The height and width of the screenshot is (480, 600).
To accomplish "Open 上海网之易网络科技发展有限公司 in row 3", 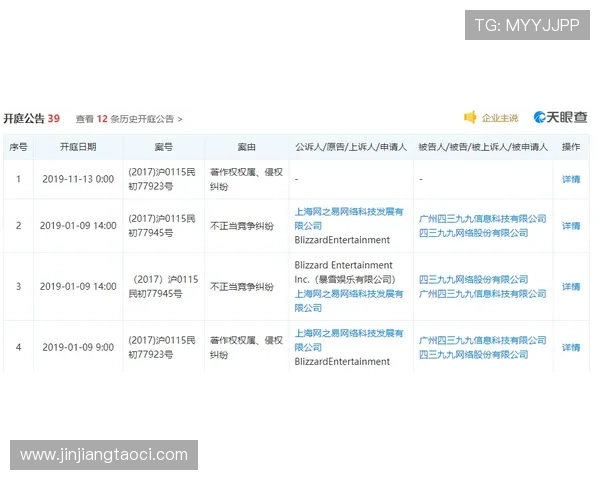I will coord(349,301).
